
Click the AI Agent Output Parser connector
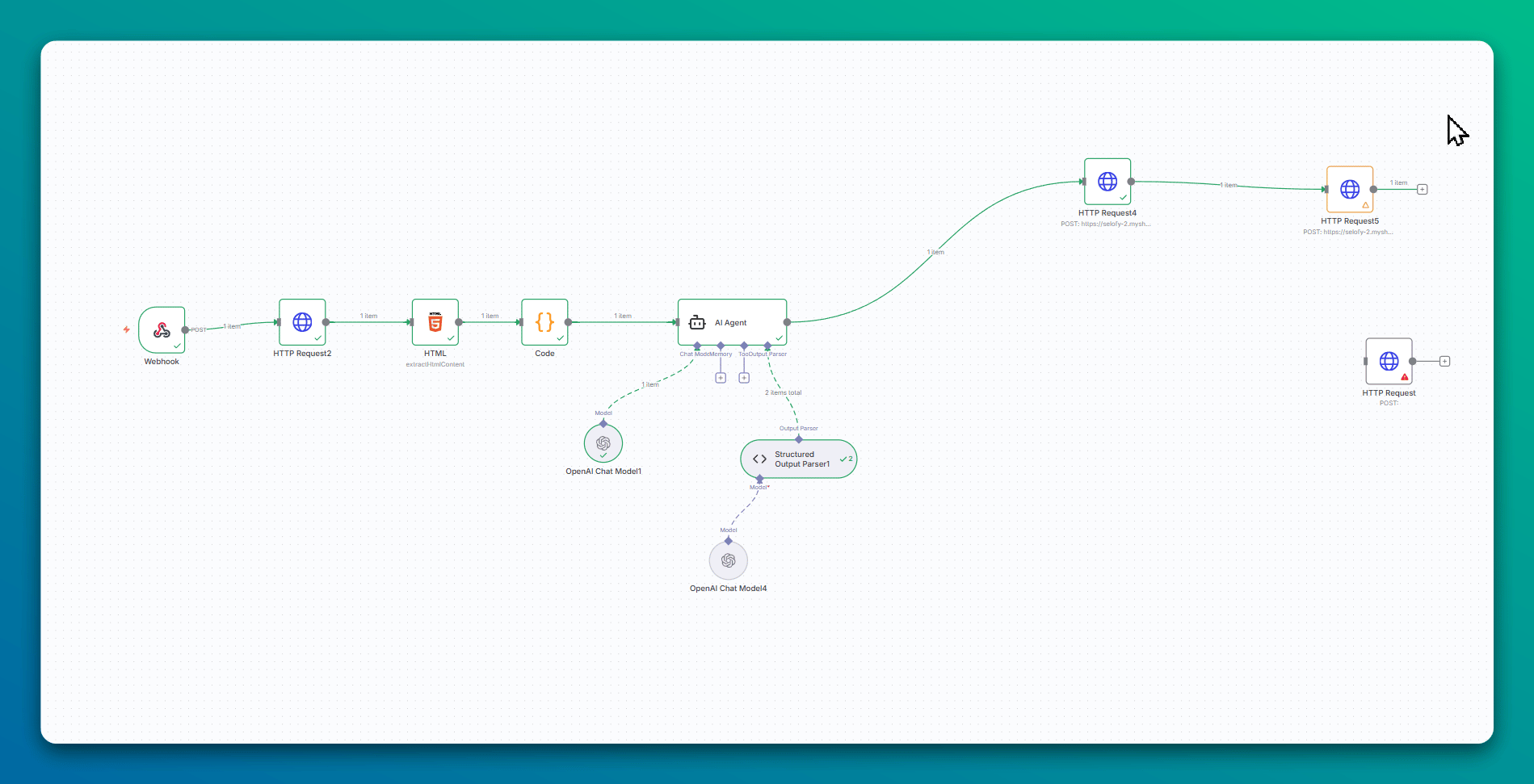[767, 346]
